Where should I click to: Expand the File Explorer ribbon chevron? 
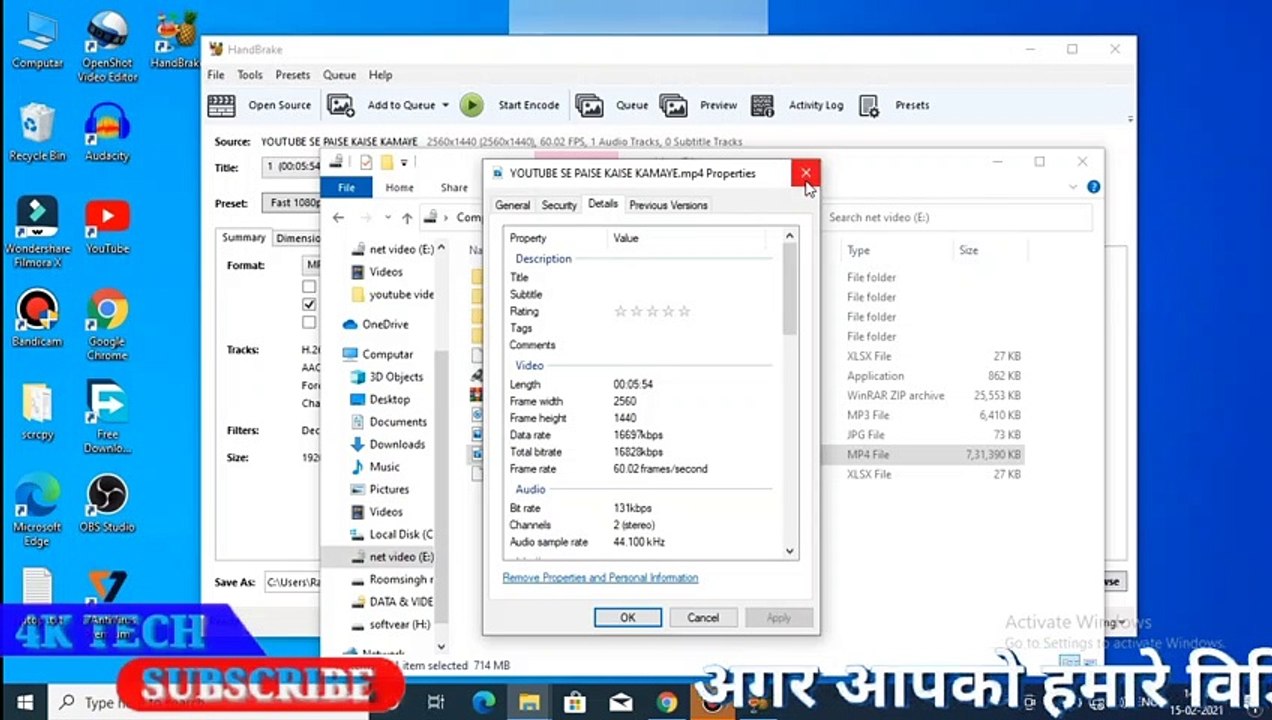click(x=1074, y=187)
